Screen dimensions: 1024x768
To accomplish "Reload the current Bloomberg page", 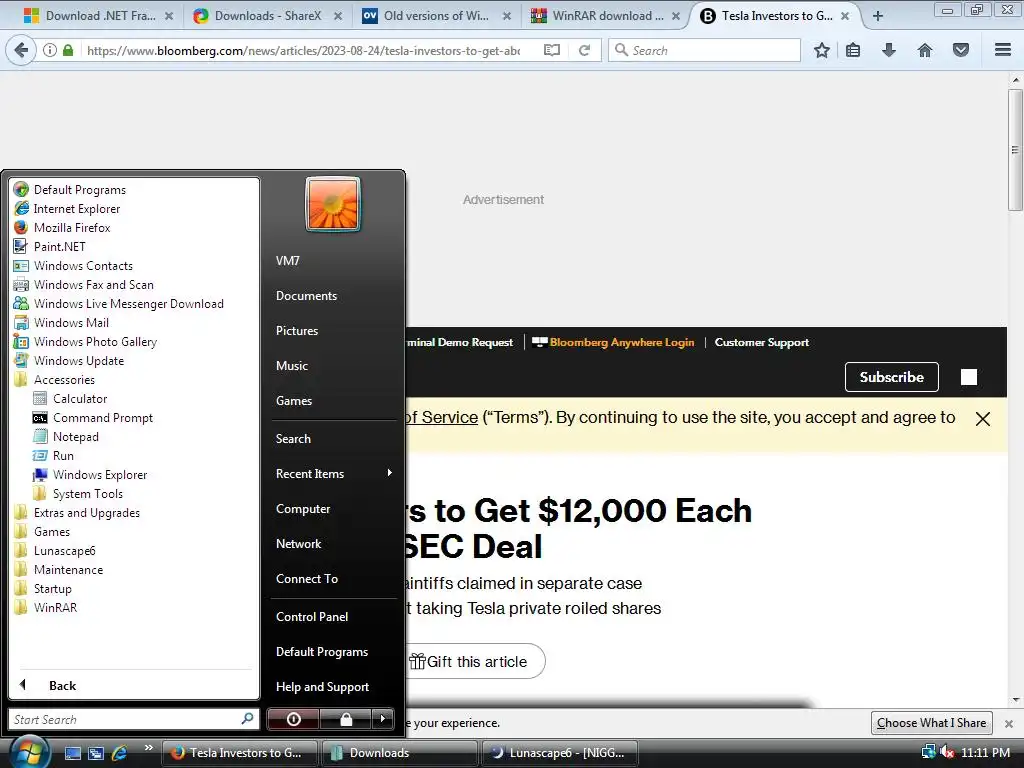I will [x=584, y=50].
